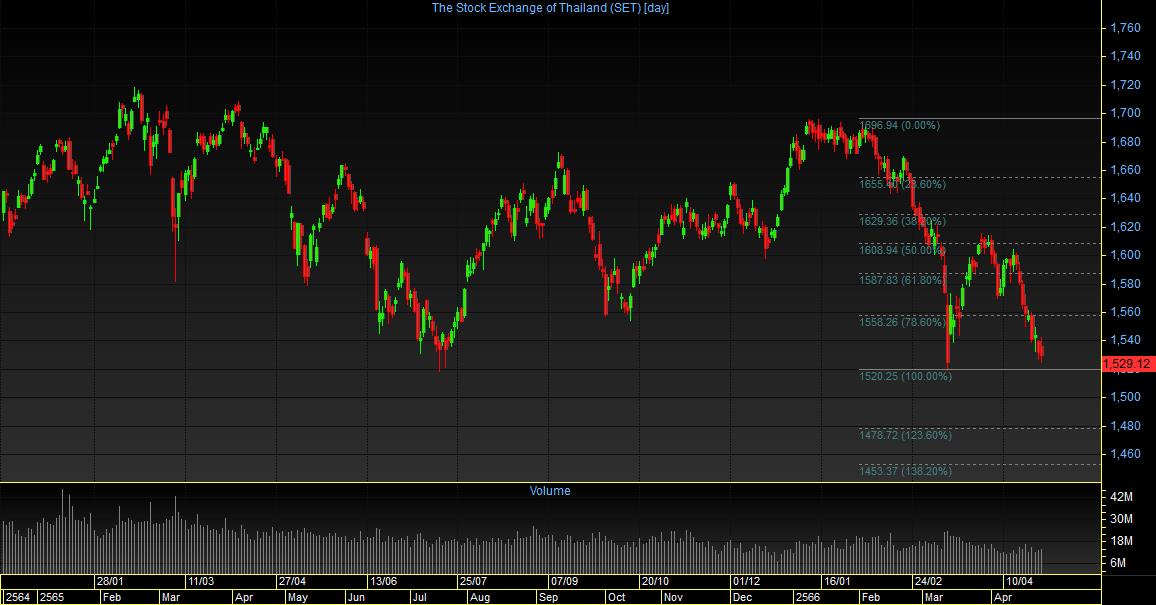Image resolution: width=1156 pixels, height=605 pixels.
Task: Click the 1,720 price axis value
Action: click(1125, 85)
